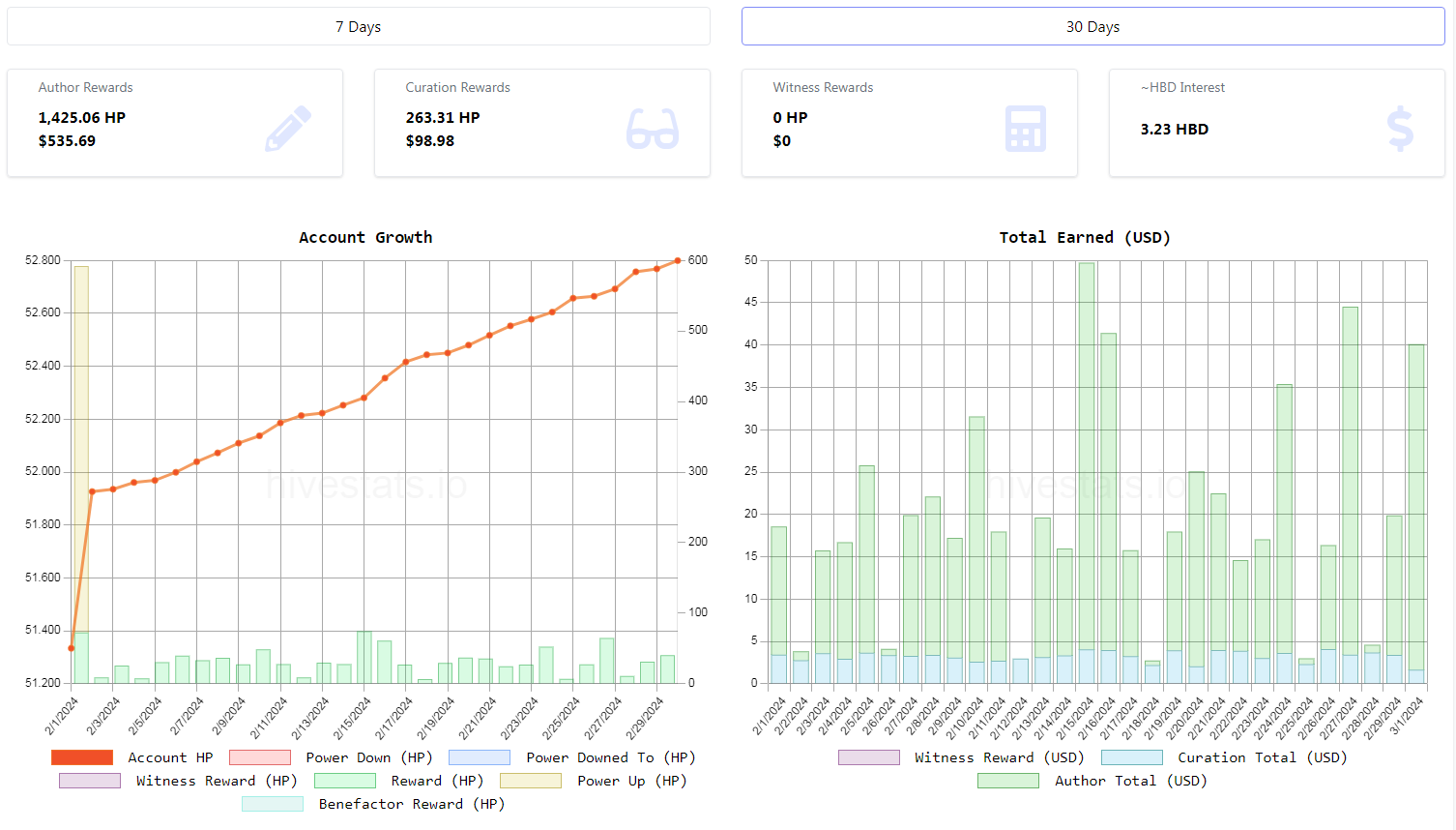Click the Account HP legend label

170,757
